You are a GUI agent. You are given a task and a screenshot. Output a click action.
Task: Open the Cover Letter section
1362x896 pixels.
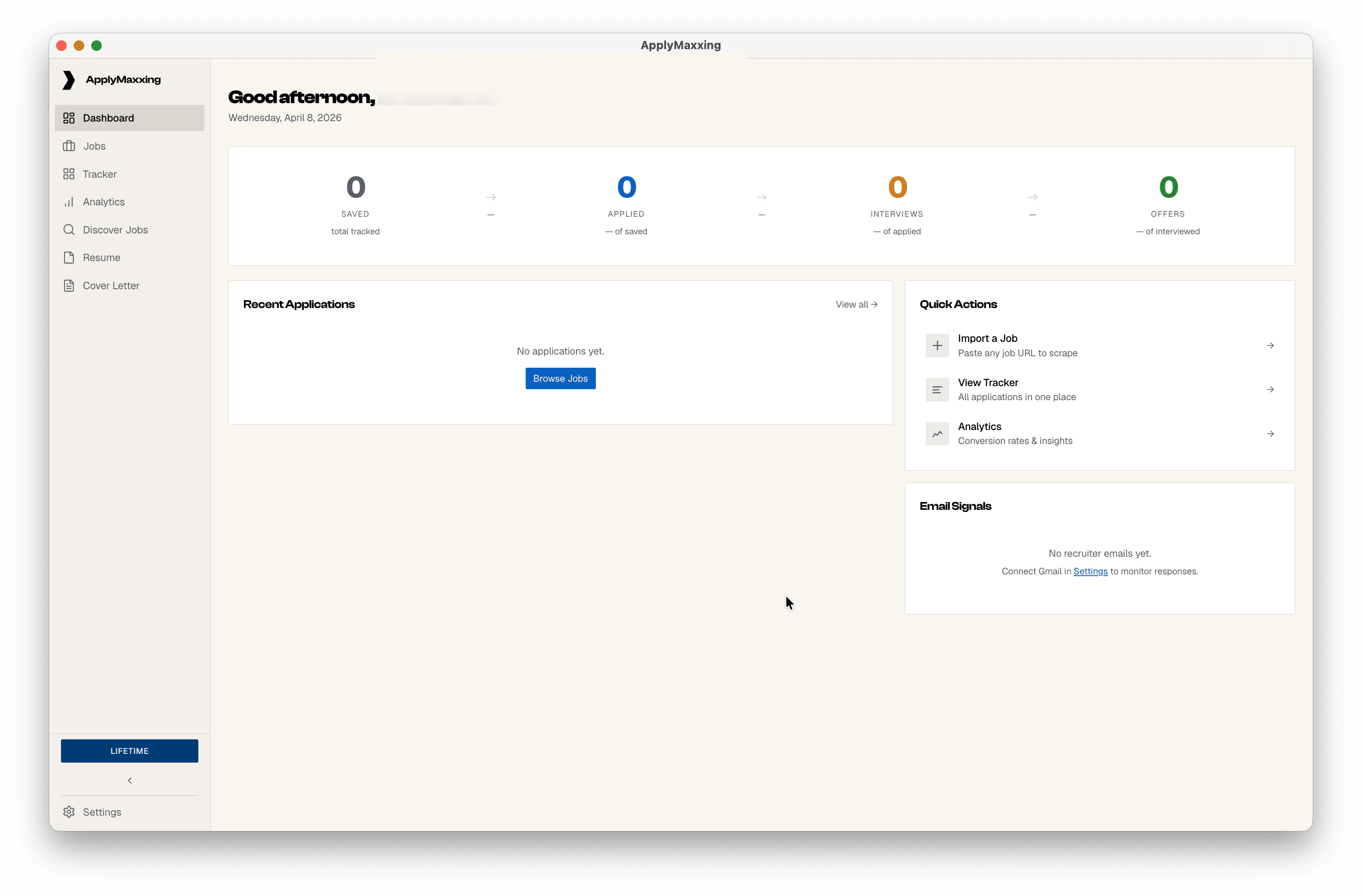coord(129,286)
